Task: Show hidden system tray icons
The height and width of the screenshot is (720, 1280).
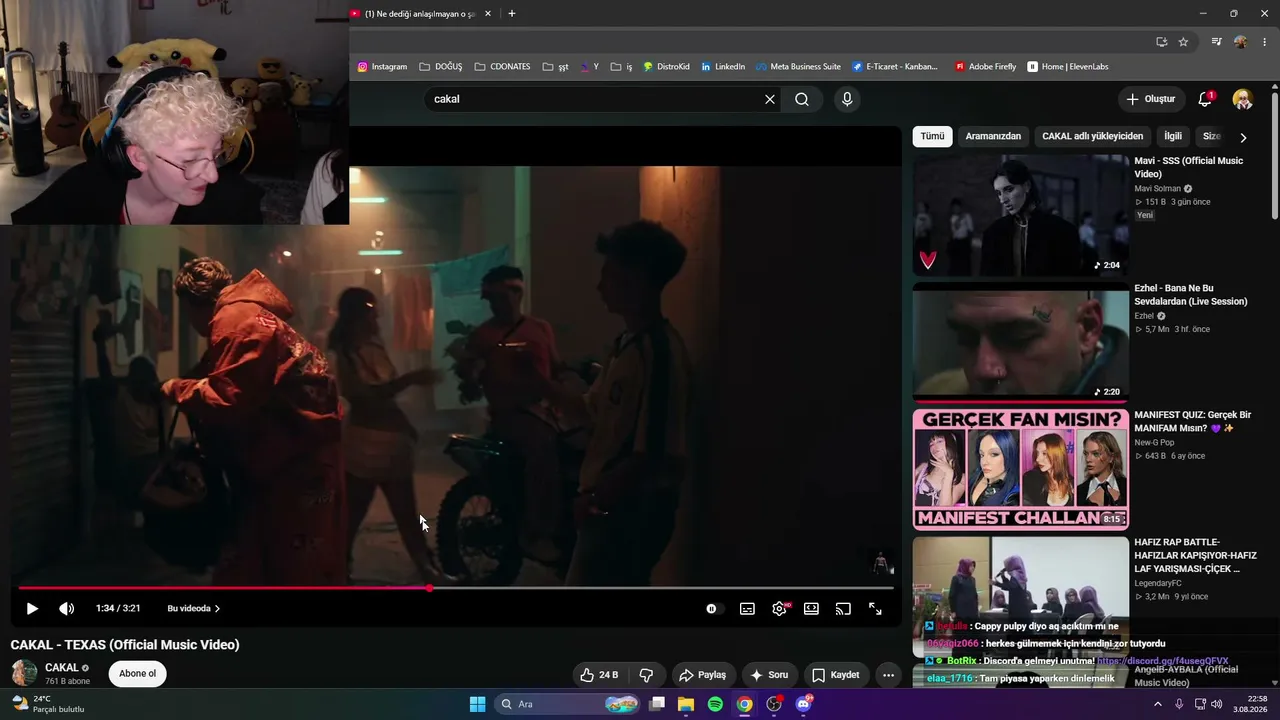Action: point(1158,704)
